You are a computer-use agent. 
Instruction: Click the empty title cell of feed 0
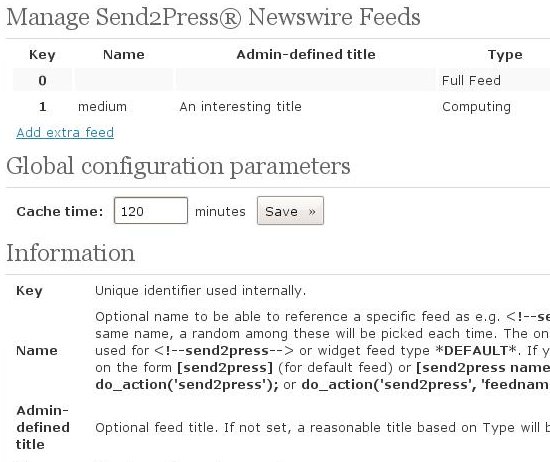306,80
